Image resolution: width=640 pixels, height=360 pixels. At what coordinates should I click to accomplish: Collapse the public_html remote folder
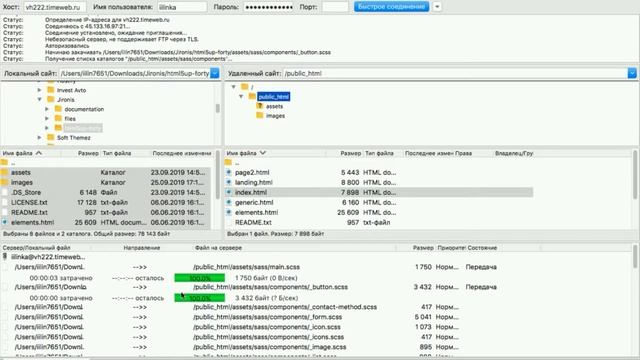(241, 96)
